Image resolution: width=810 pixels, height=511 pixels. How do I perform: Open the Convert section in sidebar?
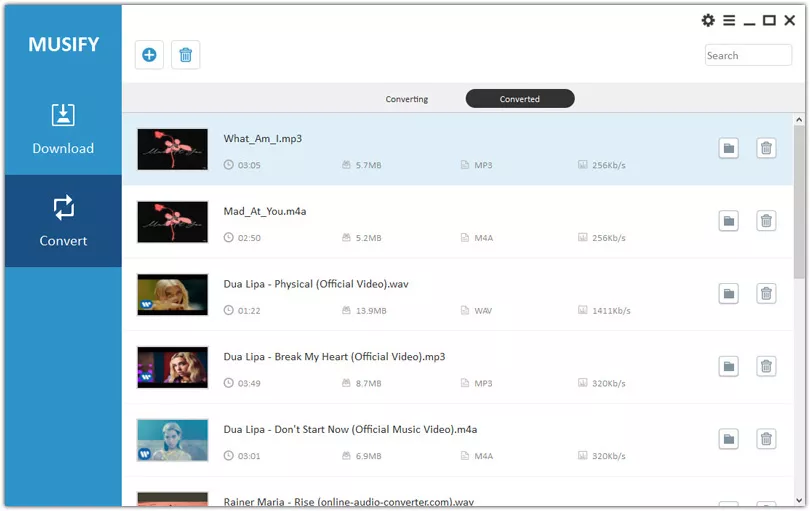[63, 221]
